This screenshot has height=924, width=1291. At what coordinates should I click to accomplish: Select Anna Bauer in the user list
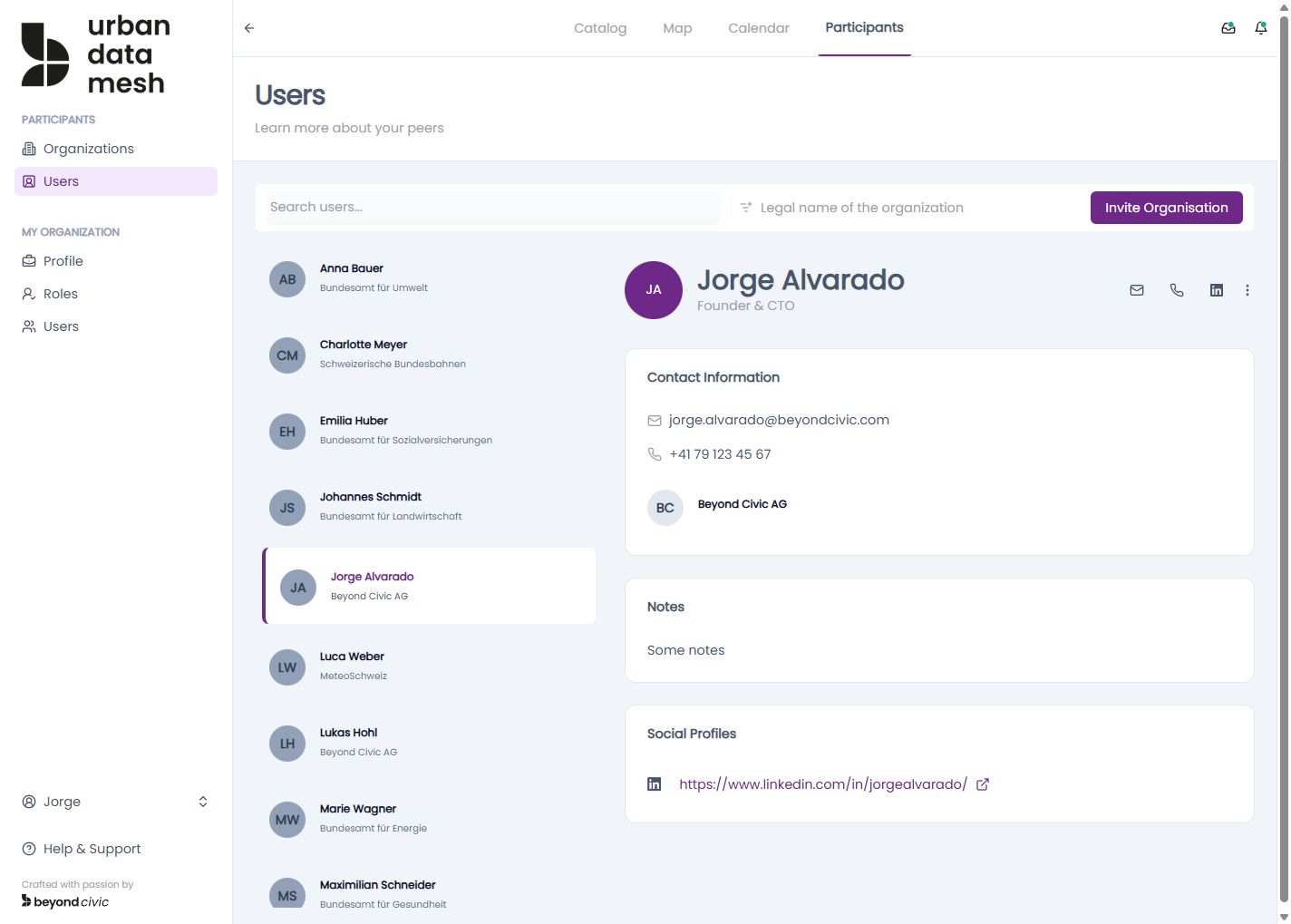(429, 279)
